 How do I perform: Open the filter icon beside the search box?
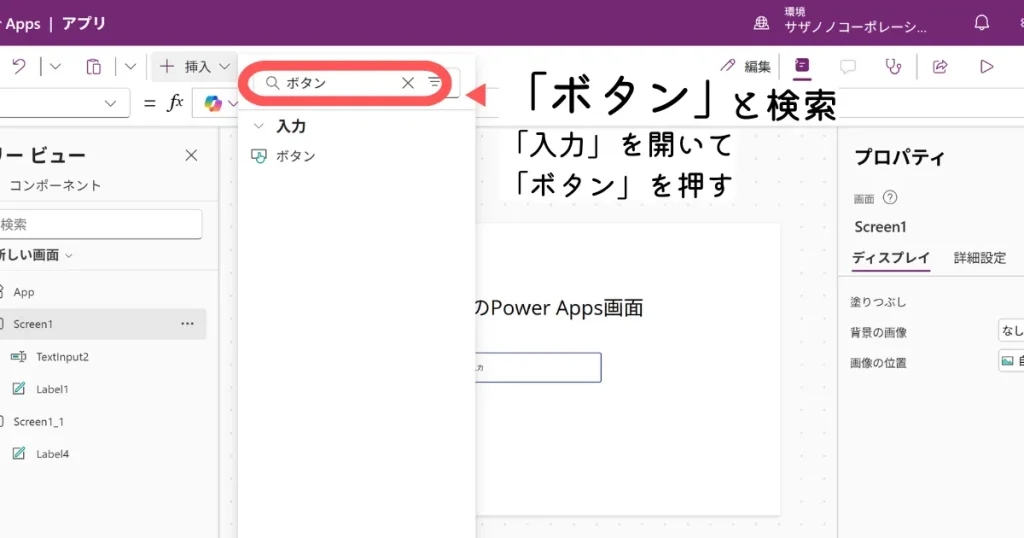(434, 83)
